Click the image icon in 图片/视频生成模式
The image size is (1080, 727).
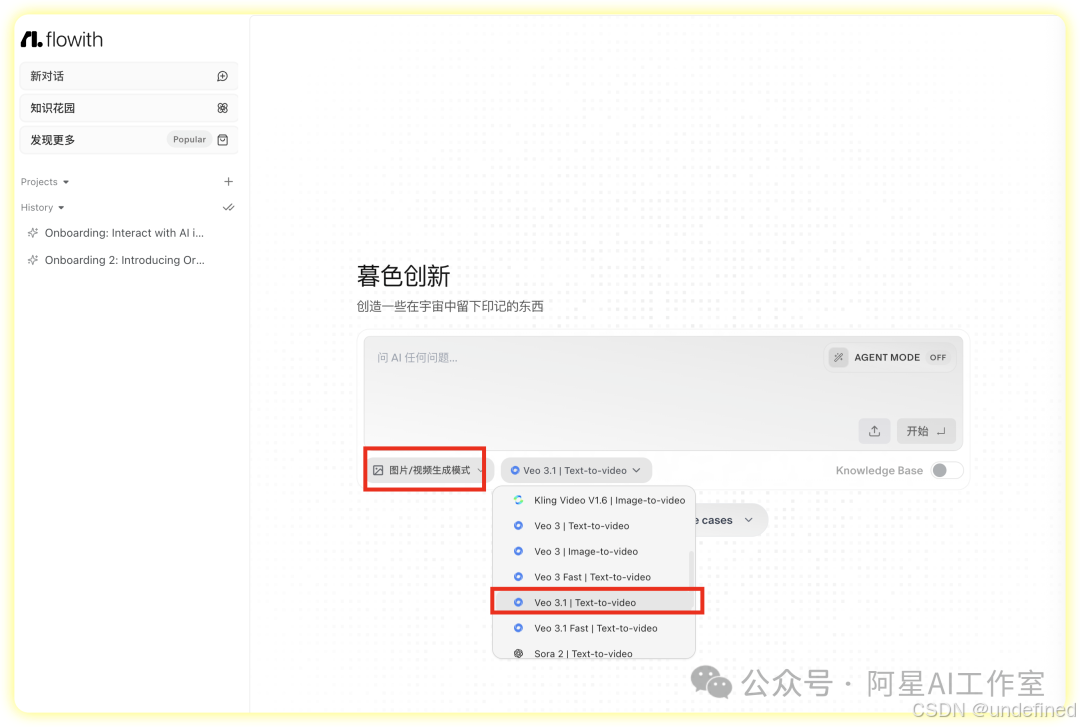pyautogui.click(x=378, y=471)
